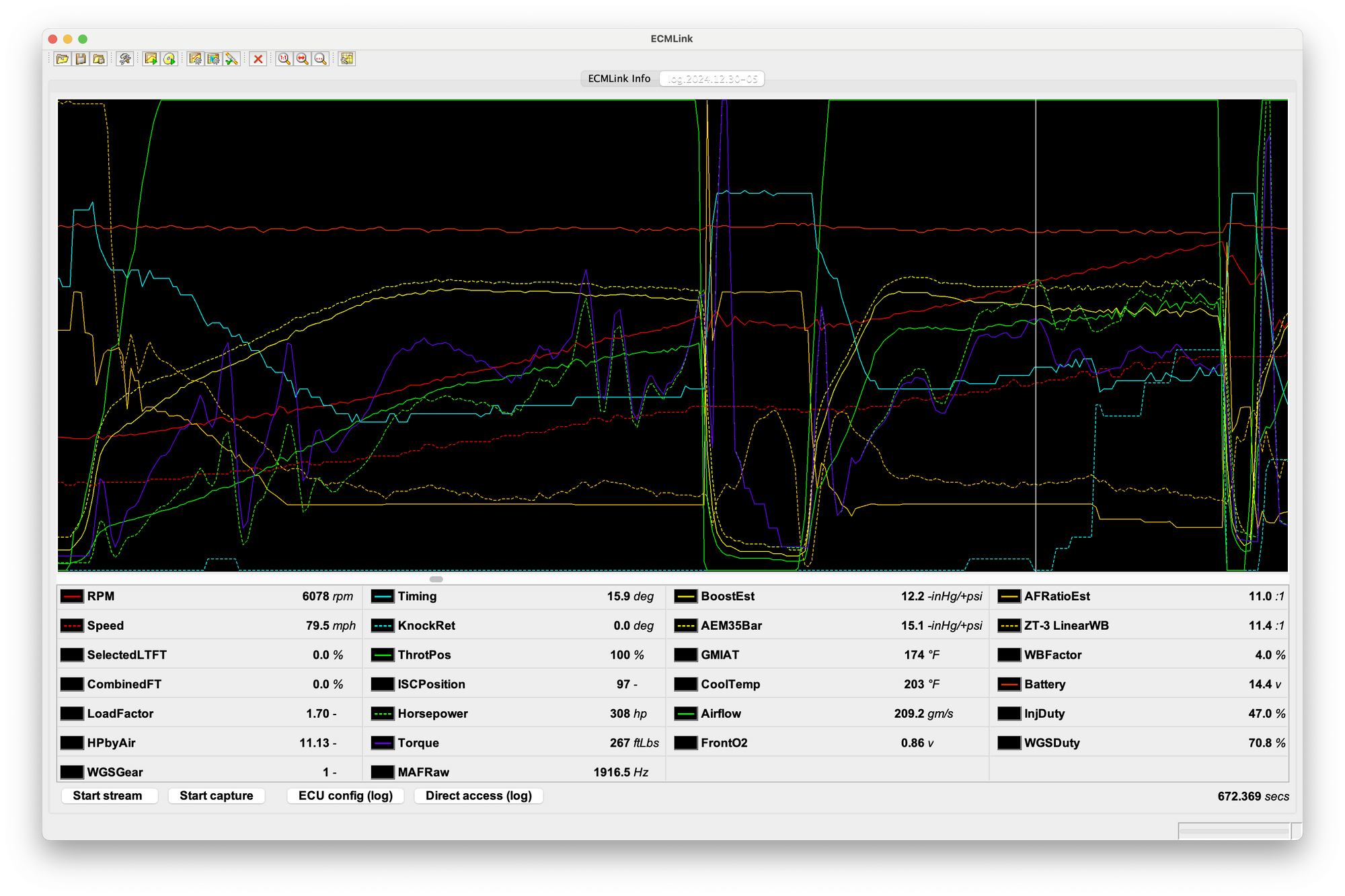The image size is (1345, 896).
Task: Open graph settings gear icon
Action: point(195,59)
